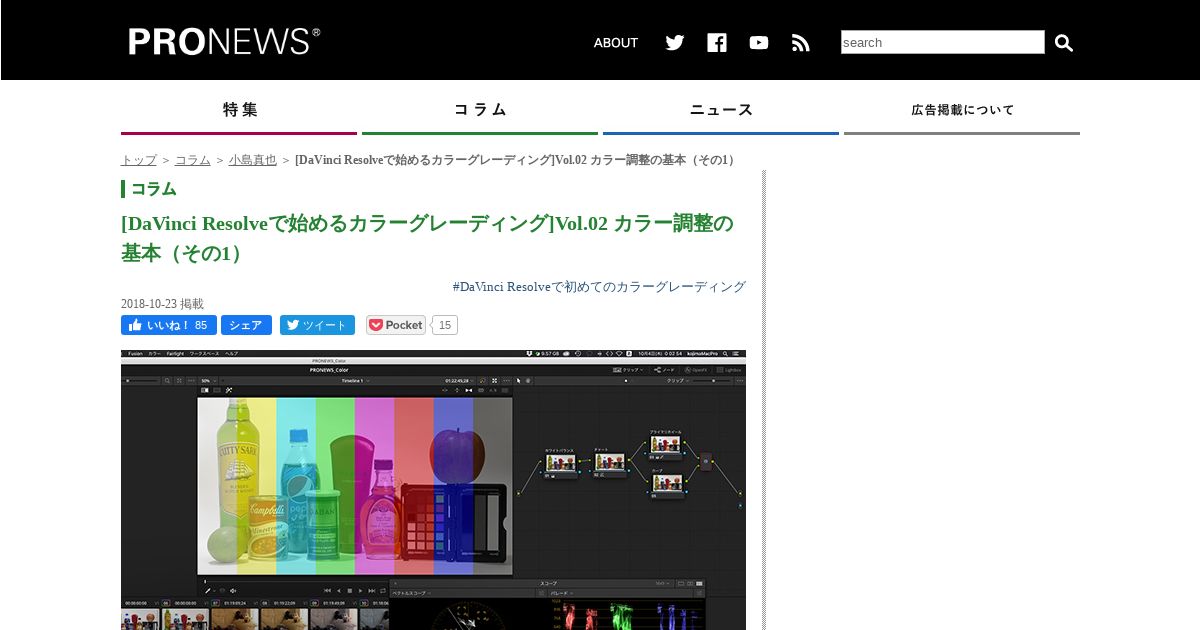Click the Facebook いいね！ 85 button
This screenshot has height=630, width=1200.
point(169,325)
